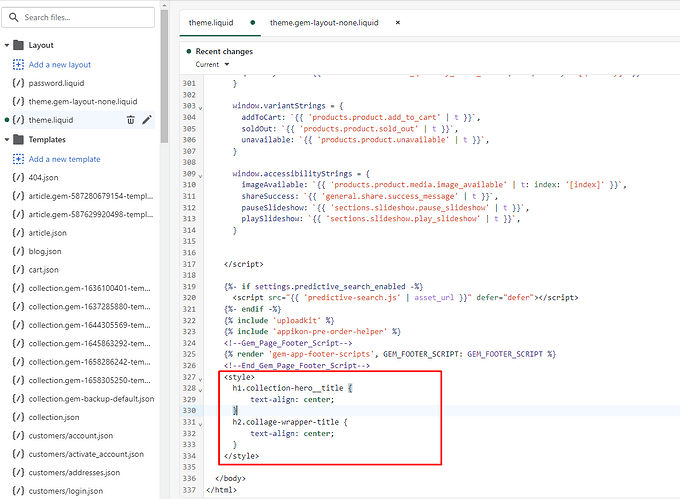Delete the theme.liquid file using trash icon

pyautogui.click(x=130, y=120)
